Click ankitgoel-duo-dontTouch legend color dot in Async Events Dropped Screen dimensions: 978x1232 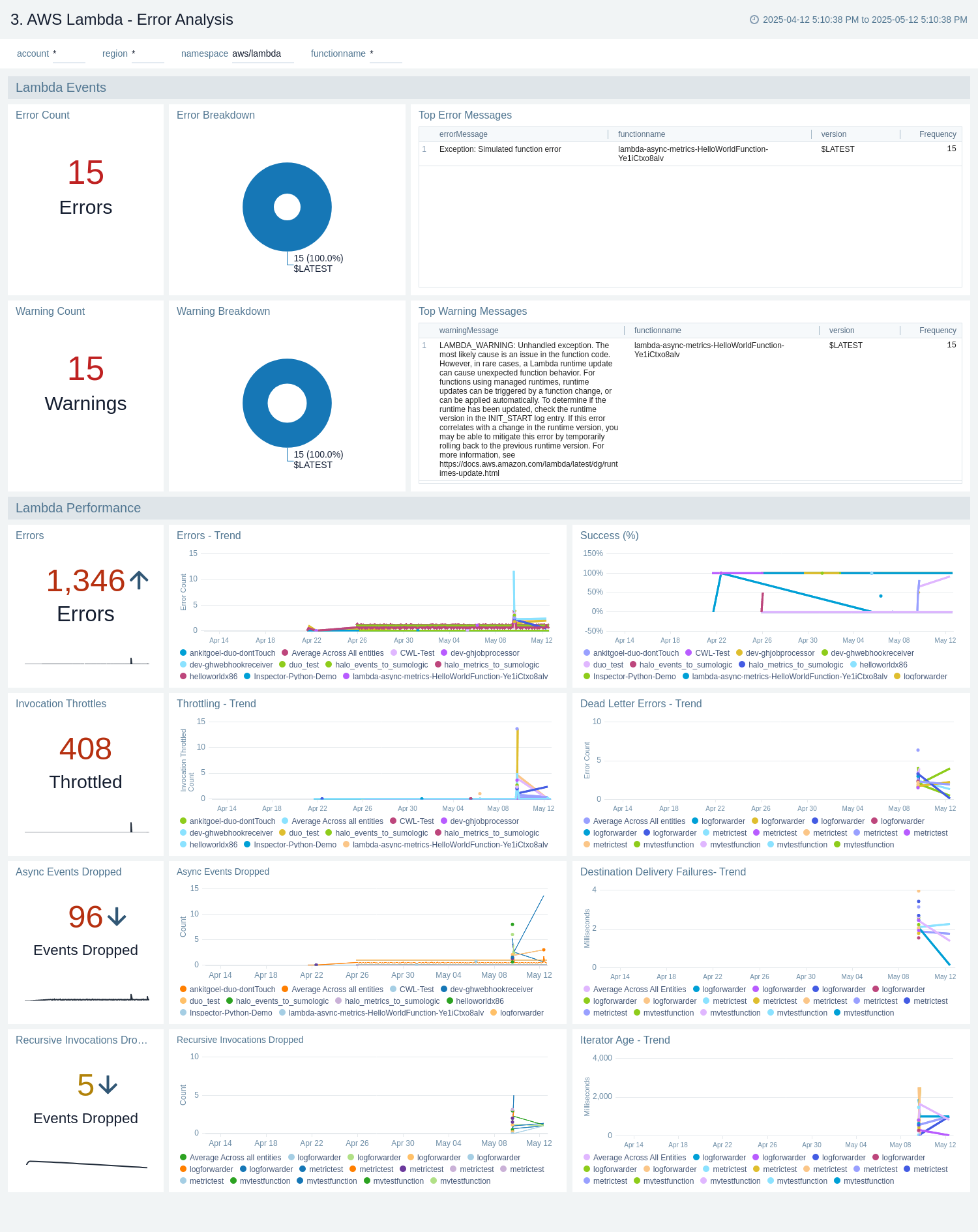[x=183, y=990]
